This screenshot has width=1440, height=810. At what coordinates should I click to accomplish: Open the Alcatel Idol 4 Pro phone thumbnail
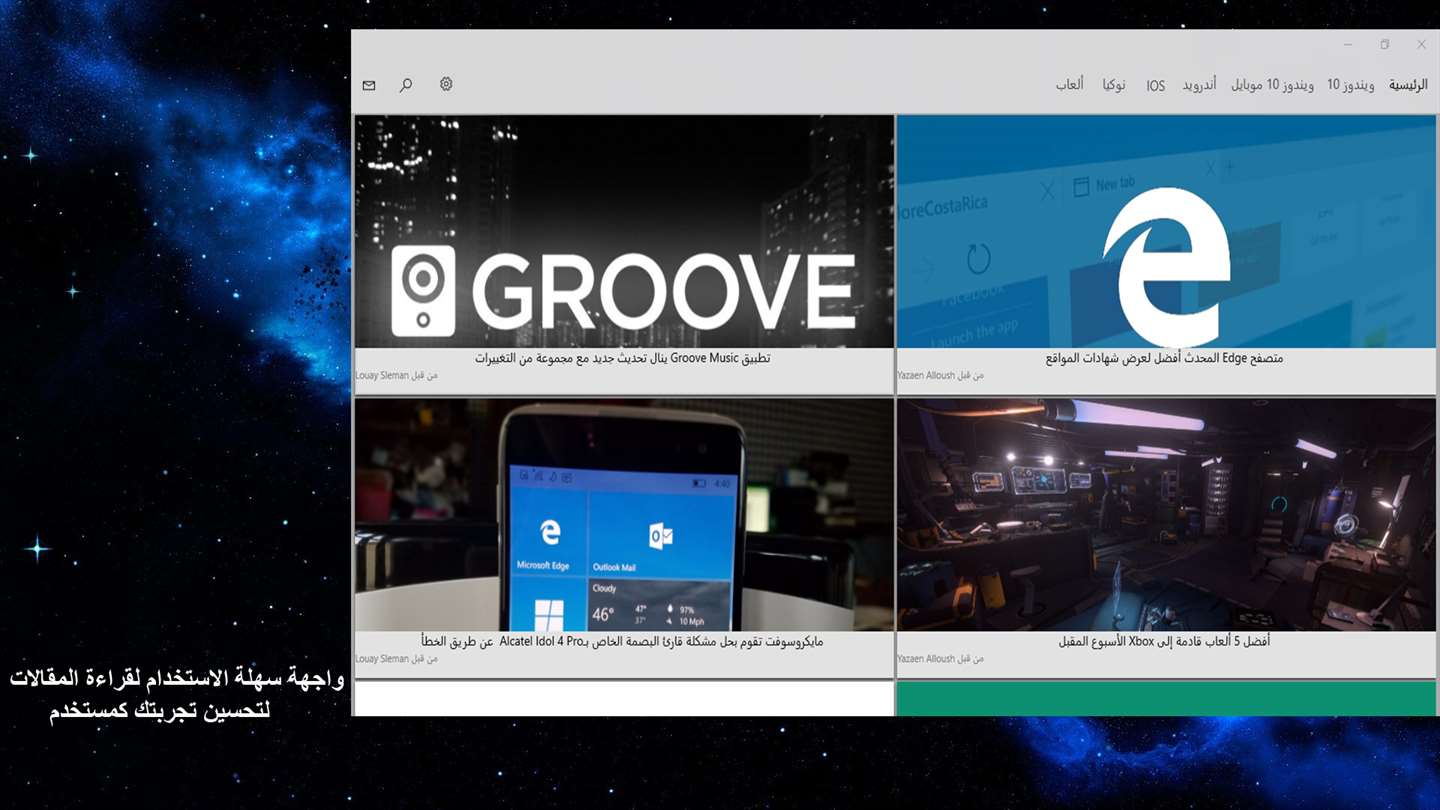pyautogui.click(x=624, y=515)
